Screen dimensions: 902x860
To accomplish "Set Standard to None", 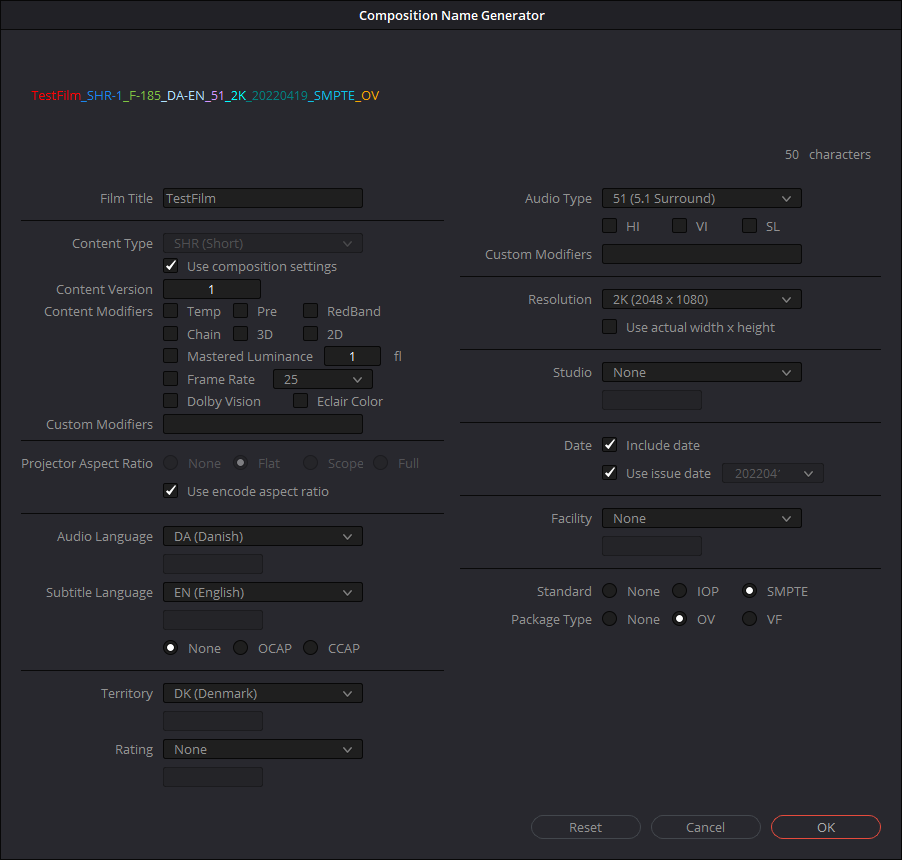I will 610,591.
